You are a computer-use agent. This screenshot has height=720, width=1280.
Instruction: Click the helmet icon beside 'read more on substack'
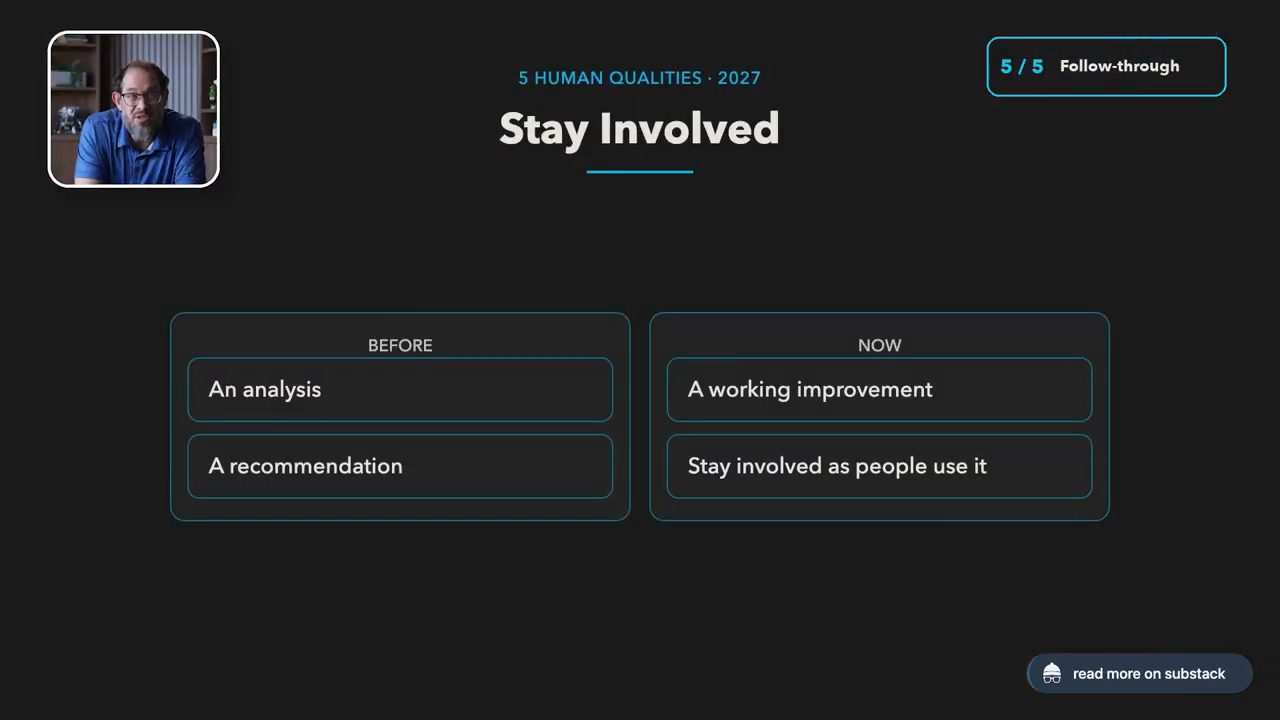pos(1052,674)
